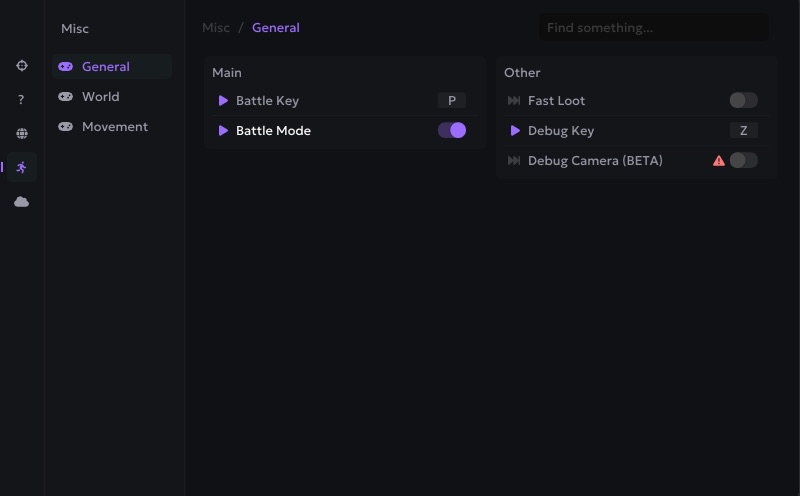Expand Debug Key using its arrow
800x496 pixels.
tap(515, 131)
